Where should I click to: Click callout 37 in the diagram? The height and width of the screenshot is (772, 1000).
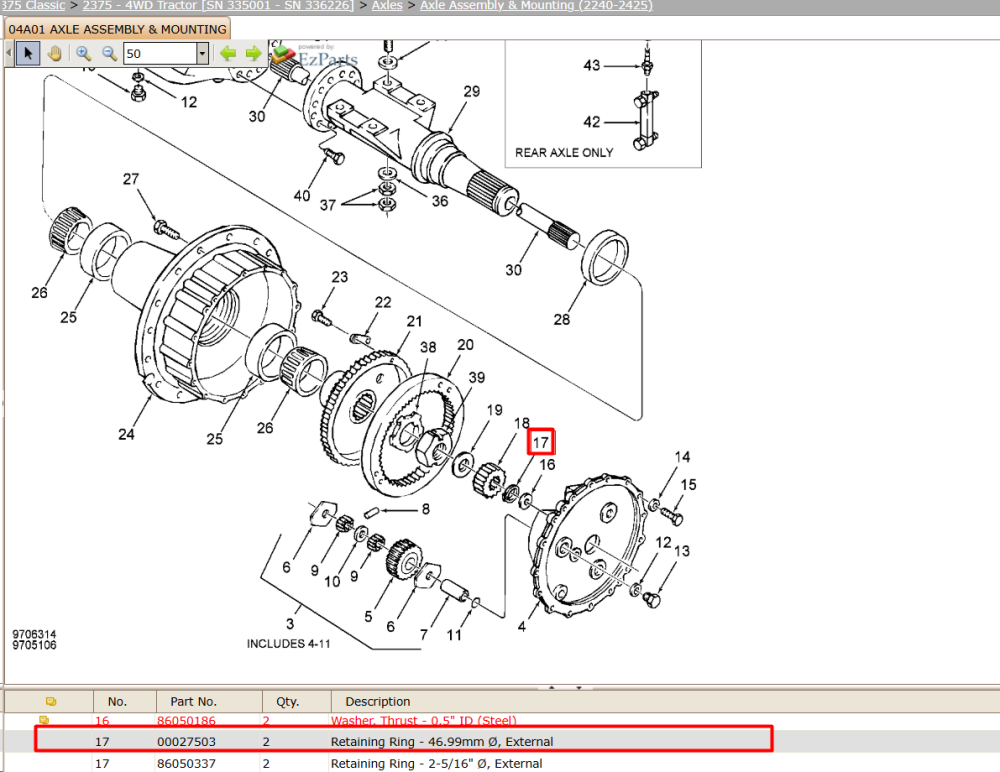pyautogui.click(x=328, y=205)
